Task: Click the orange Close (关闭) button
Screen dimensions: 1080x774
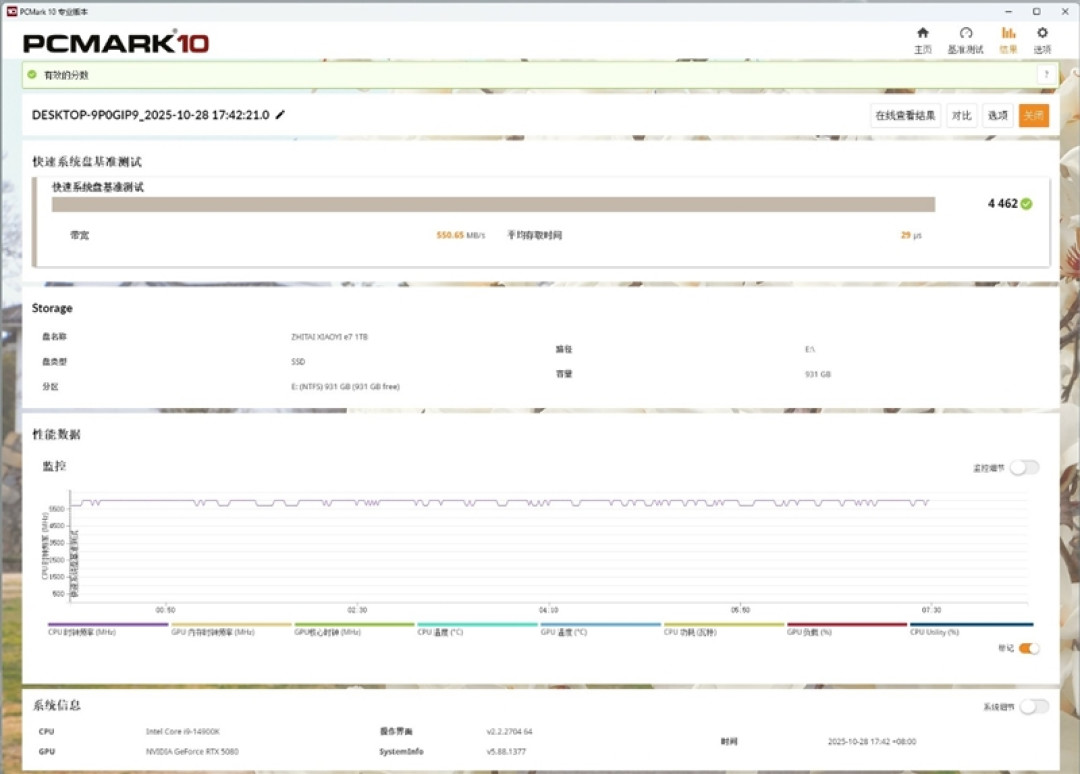Action: point(1034,116)
